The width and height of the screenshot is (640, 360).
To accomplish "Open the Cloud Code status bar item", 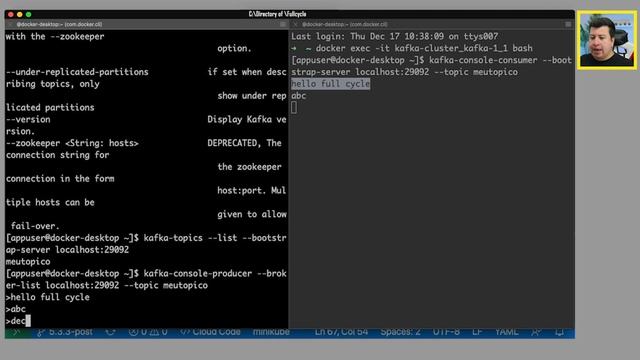I will point(211,332).
